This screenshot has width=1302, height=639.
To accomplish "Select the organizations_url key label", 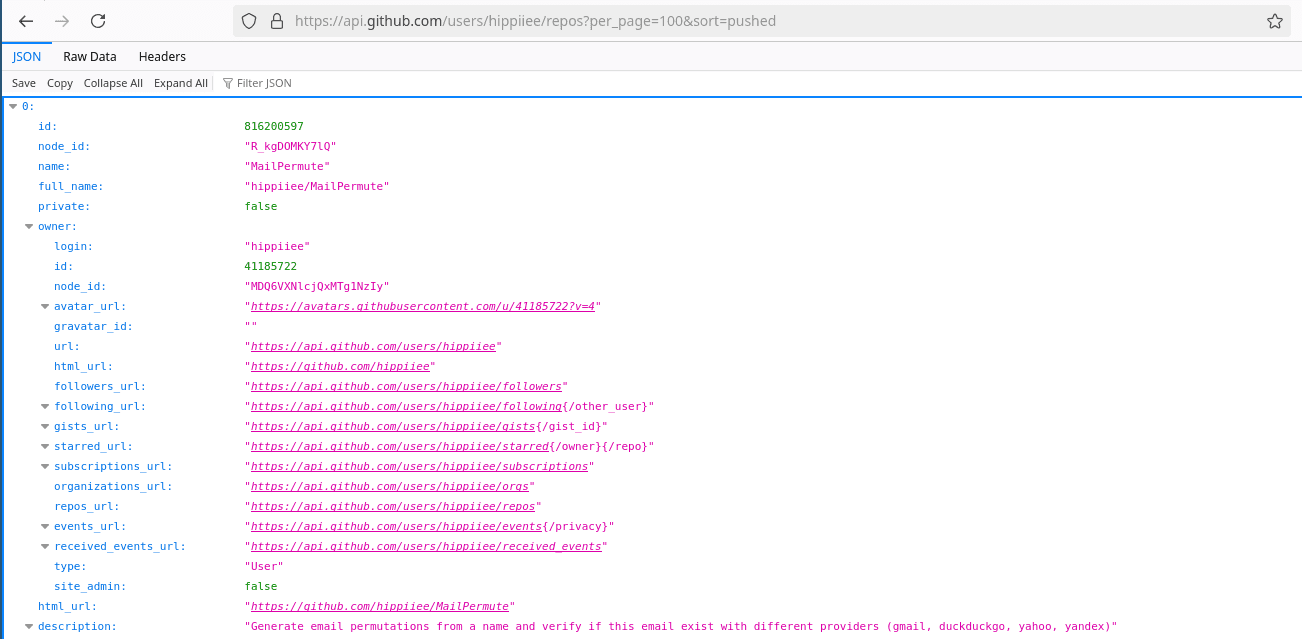I will pyautogui.click(x=113, y=486).
